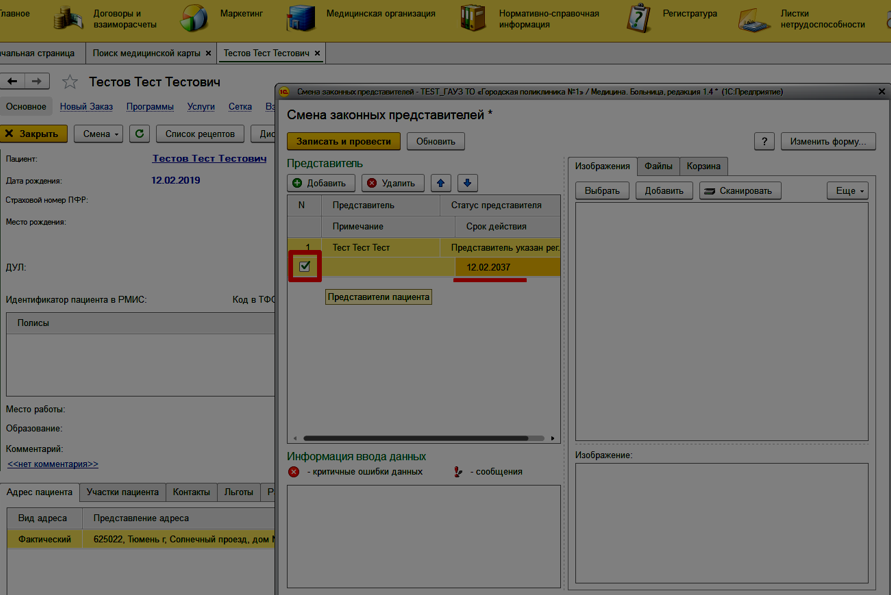The image size is (891, 595).
Task: Click the help question mark button
Action: click(764, 142)
